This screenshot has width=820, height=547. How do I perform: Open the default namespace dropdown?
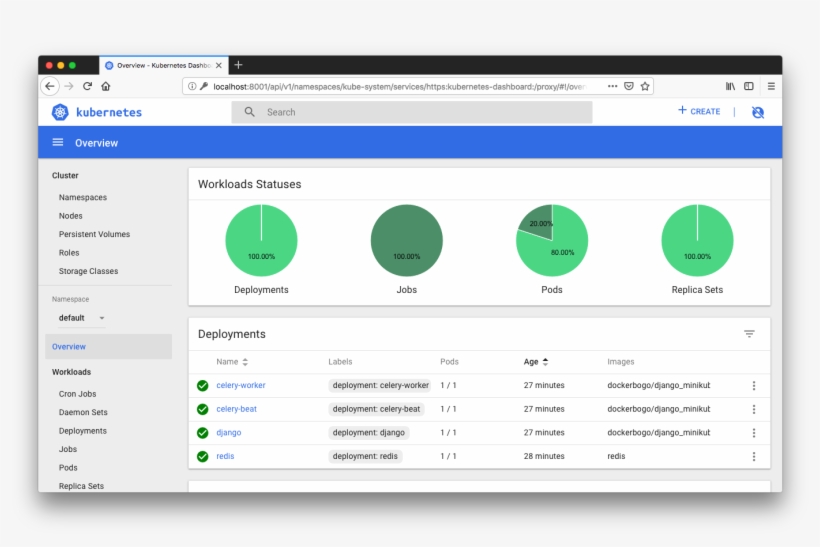82,318
